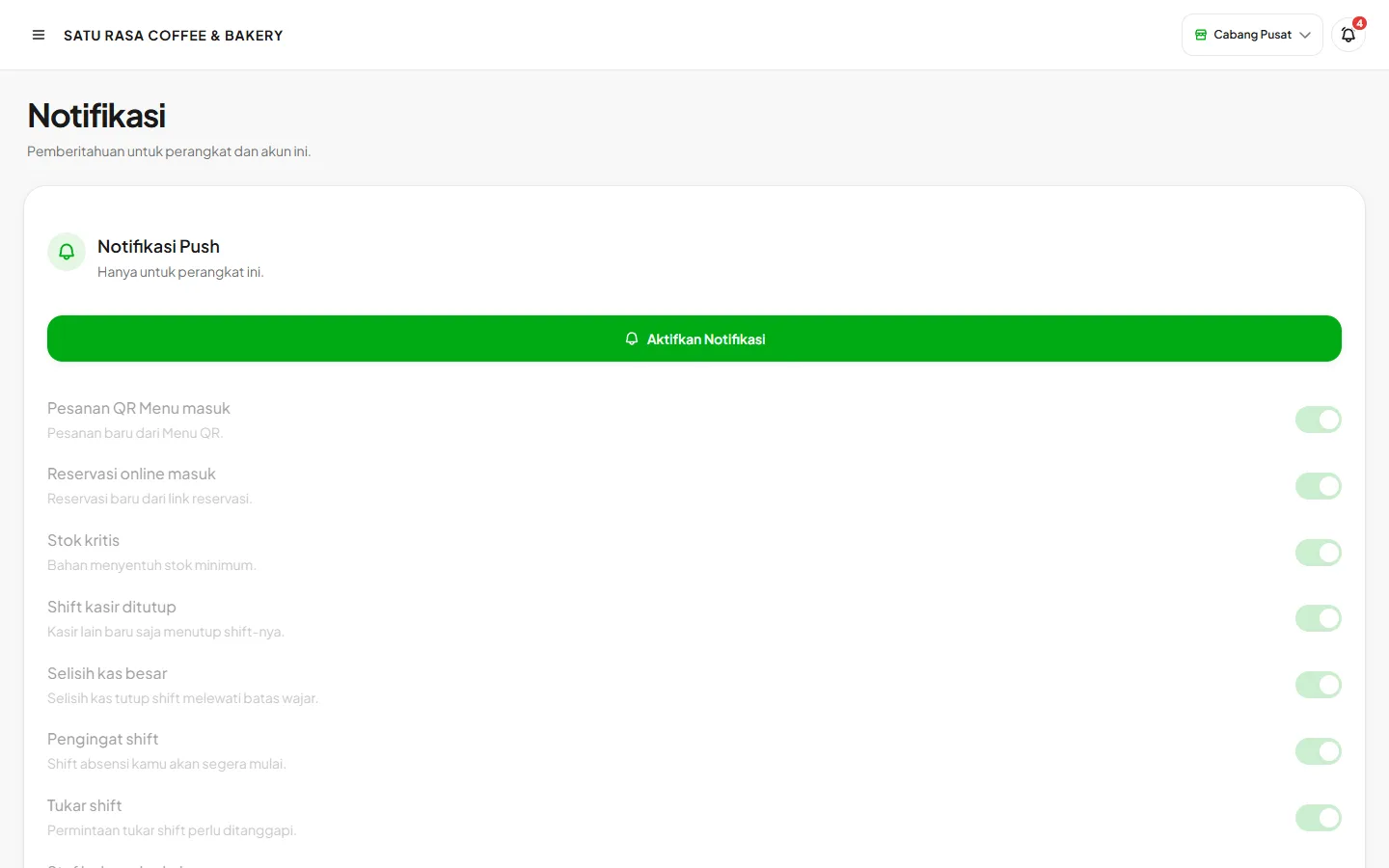This screenshot has width=1389, height=868.
Task: Click the 'Pesanan QR Menu masuk' label
Action: click(139, 408)
